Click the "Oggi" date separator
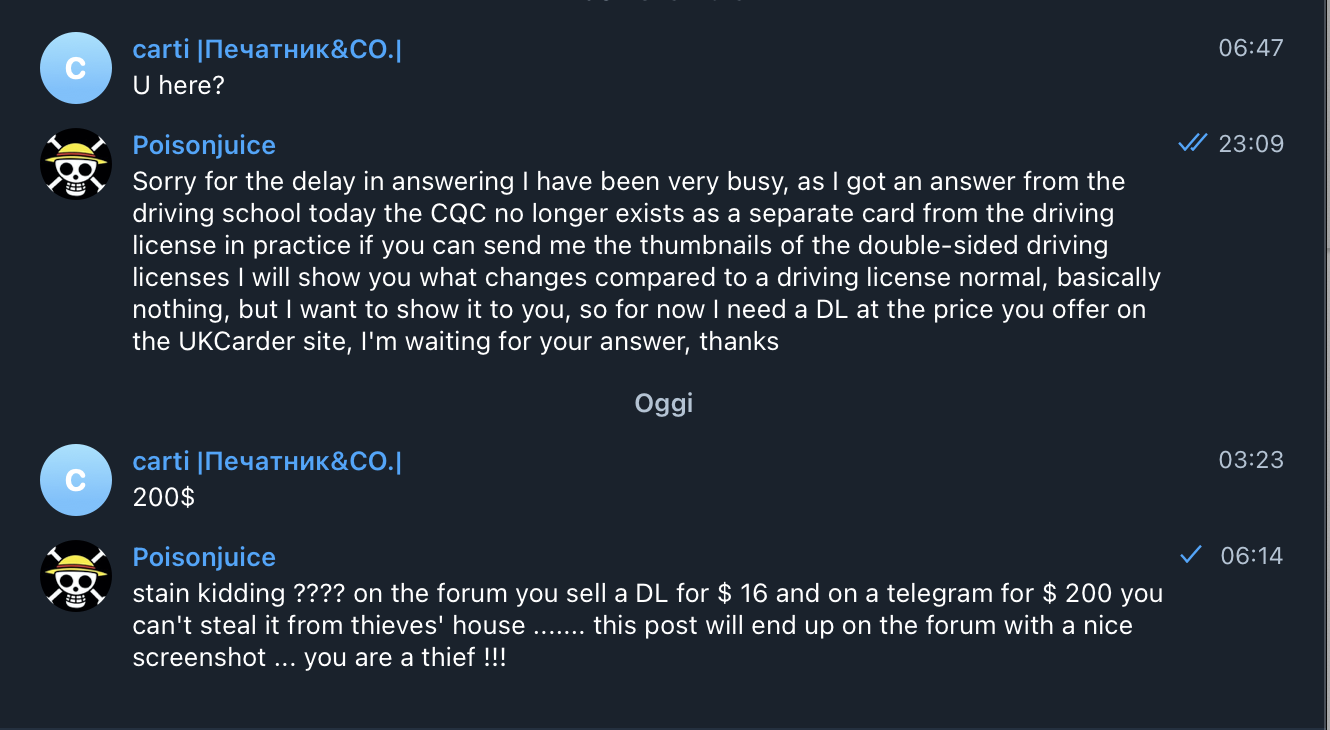This screenshot has height=730, width=1330. 664,403
